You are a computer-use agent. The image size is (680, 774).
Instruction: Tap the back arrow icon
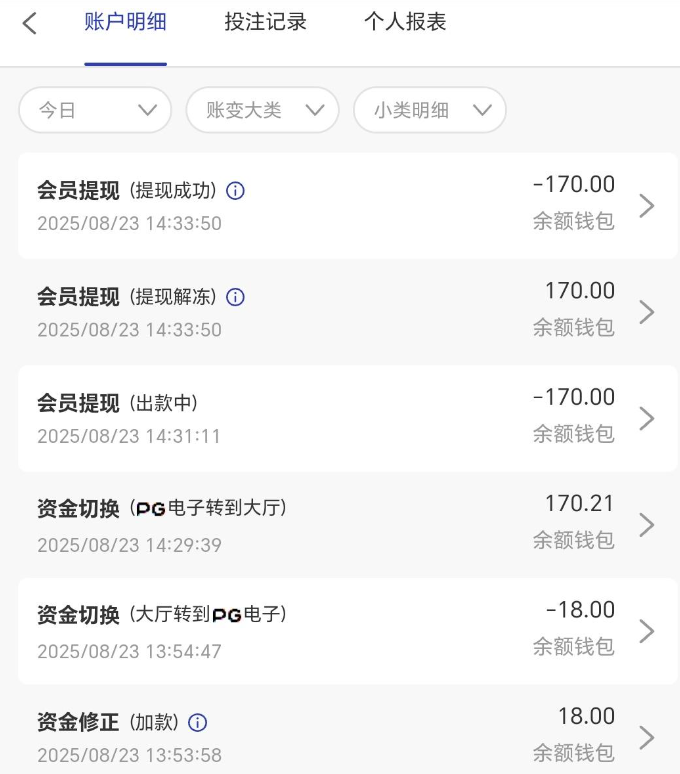point(30,23)
